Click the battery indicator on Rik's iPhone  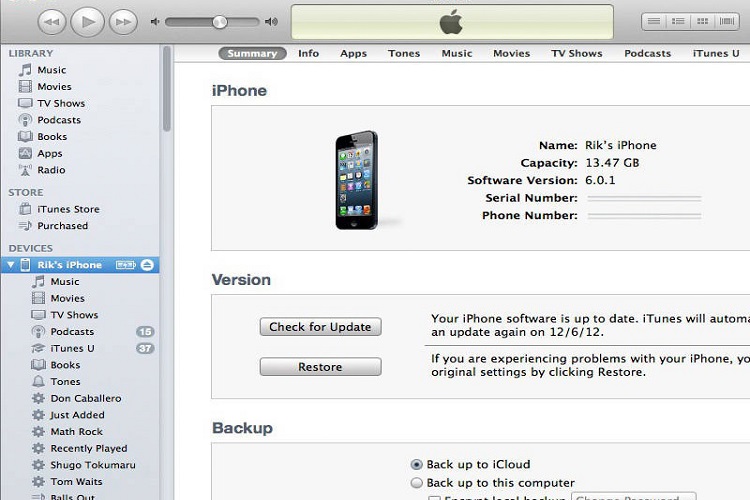[126, 265]
